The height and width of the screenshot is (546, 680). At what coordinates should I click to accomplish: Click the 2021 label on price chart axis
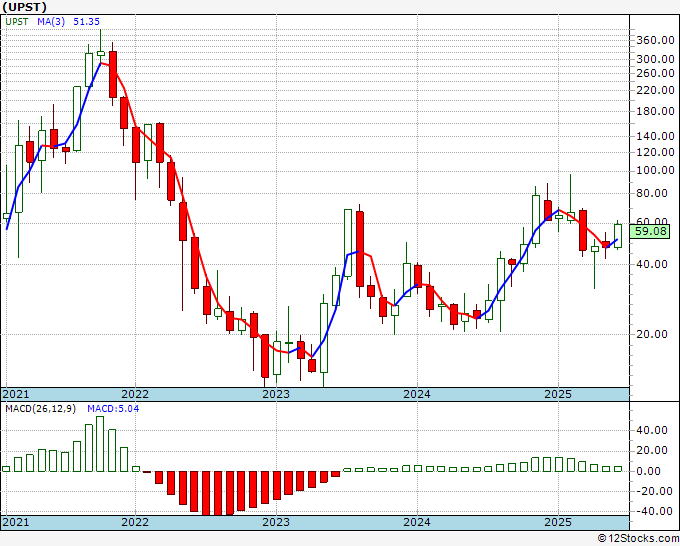tap(16, 394)
